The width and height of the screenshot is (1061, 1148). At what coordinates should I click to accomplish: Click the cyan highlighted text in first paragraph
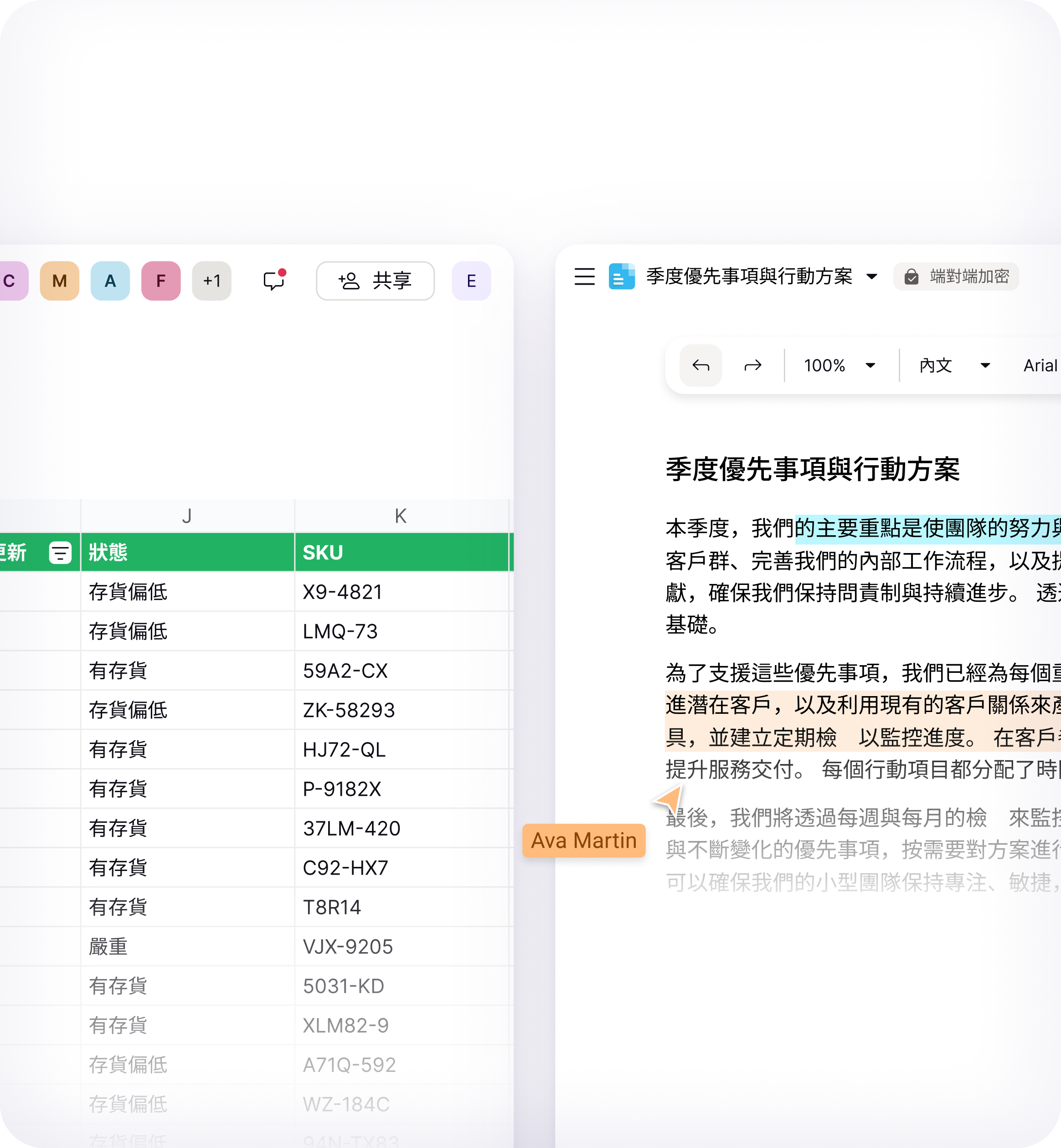click(927, 528)
